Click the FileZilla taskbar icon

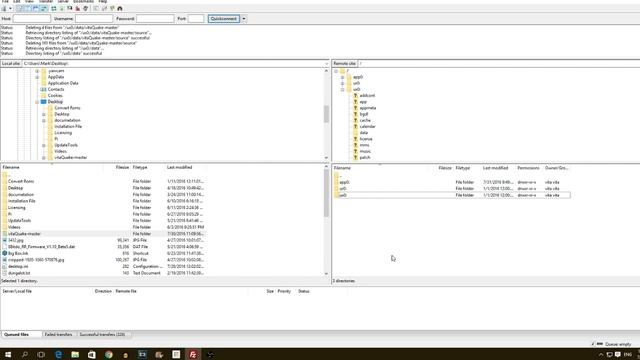click(x=193, y=354)
